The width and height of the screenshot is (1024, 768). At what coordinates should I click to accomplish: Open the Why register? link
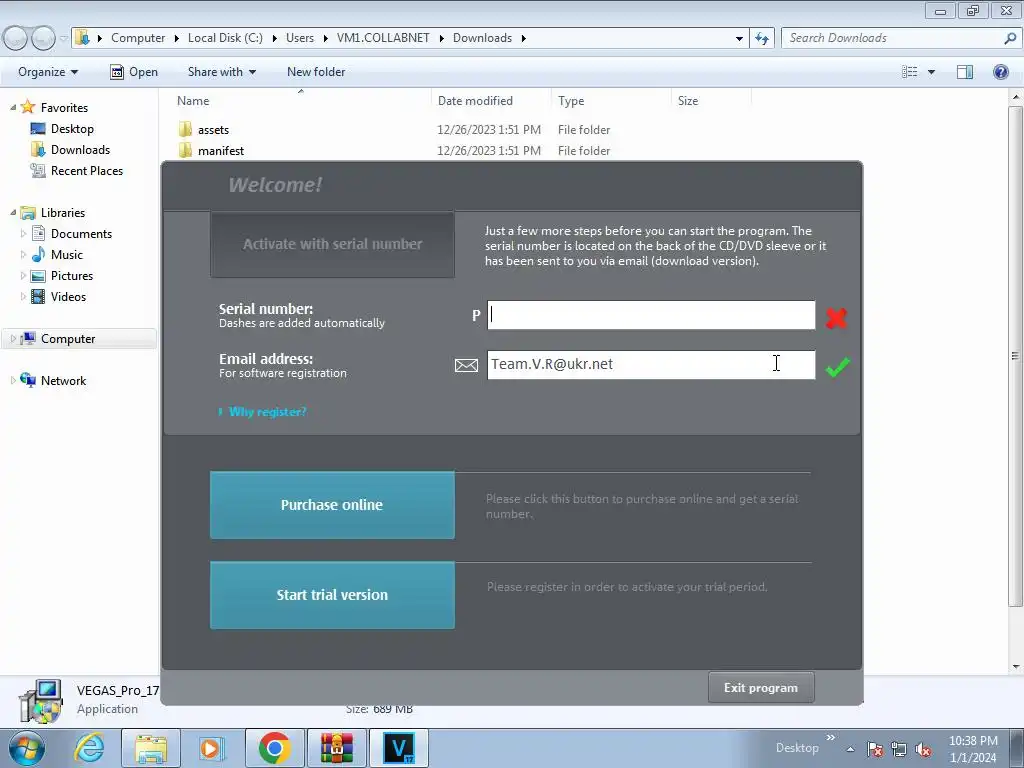(267, 411)
